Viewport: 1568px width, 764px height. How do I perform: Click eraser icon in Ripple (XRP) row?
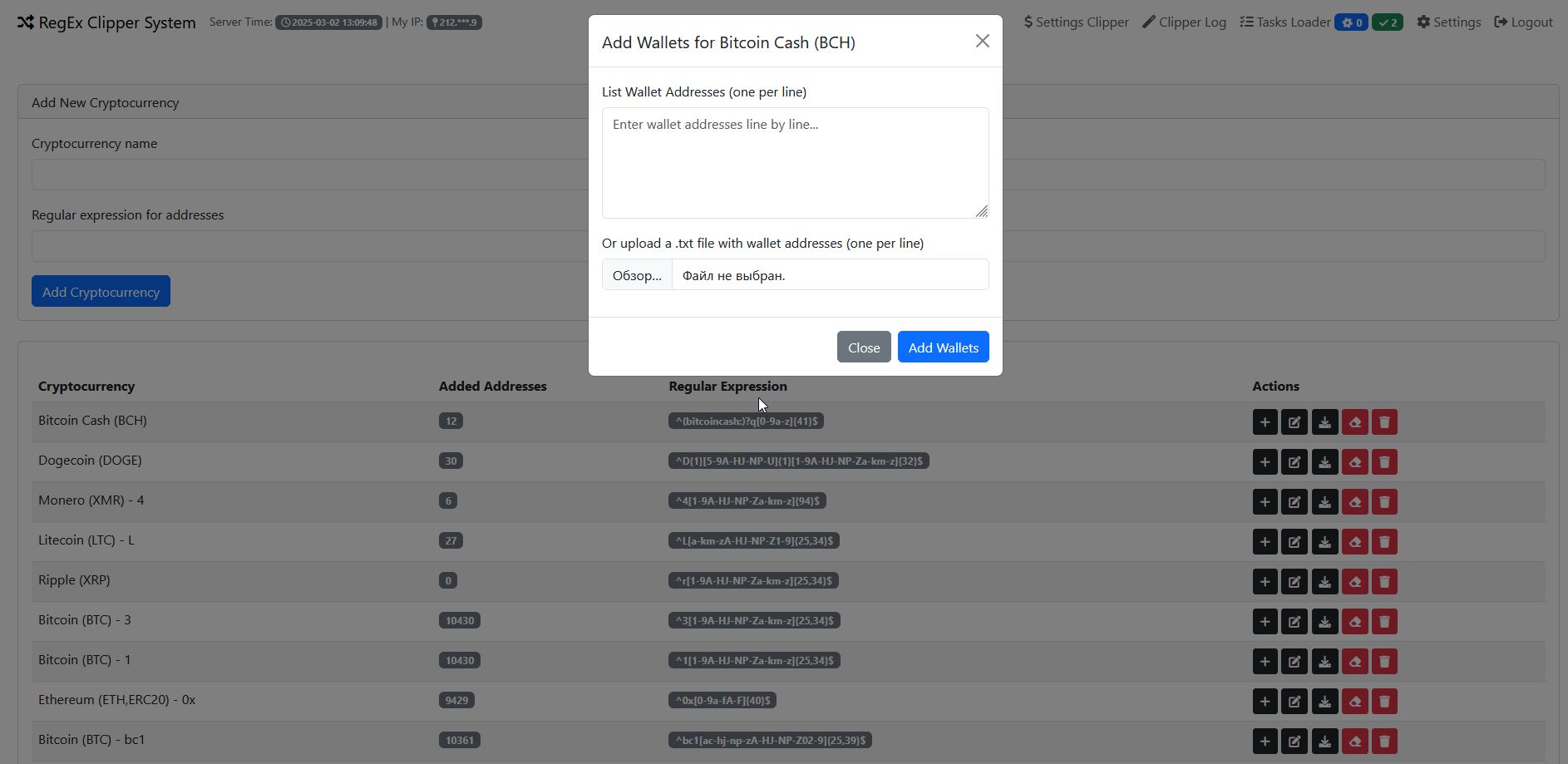click(x=1354, y=582)
